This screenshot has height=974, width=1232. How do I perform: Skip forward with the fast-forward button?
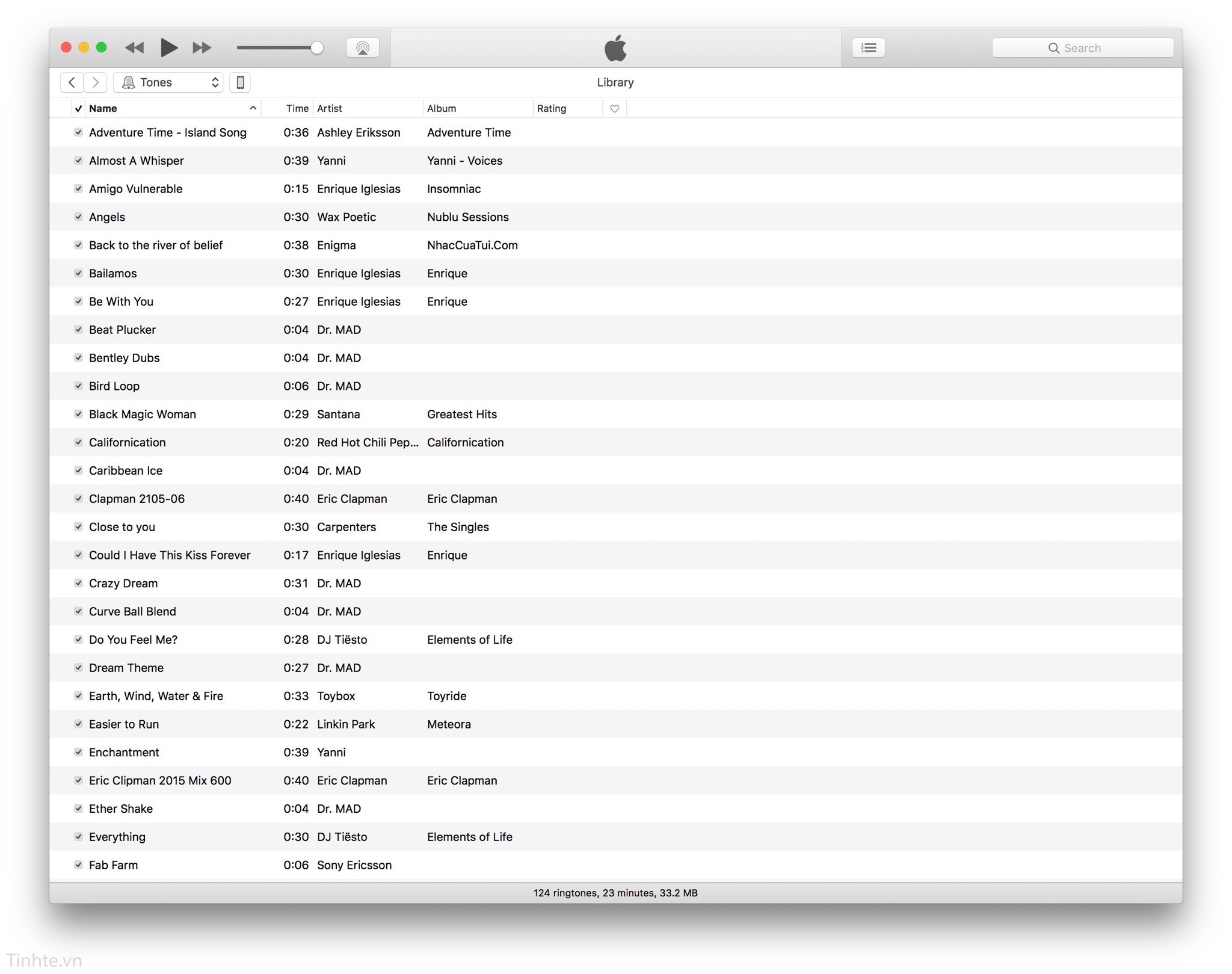(x=202, y=48)
